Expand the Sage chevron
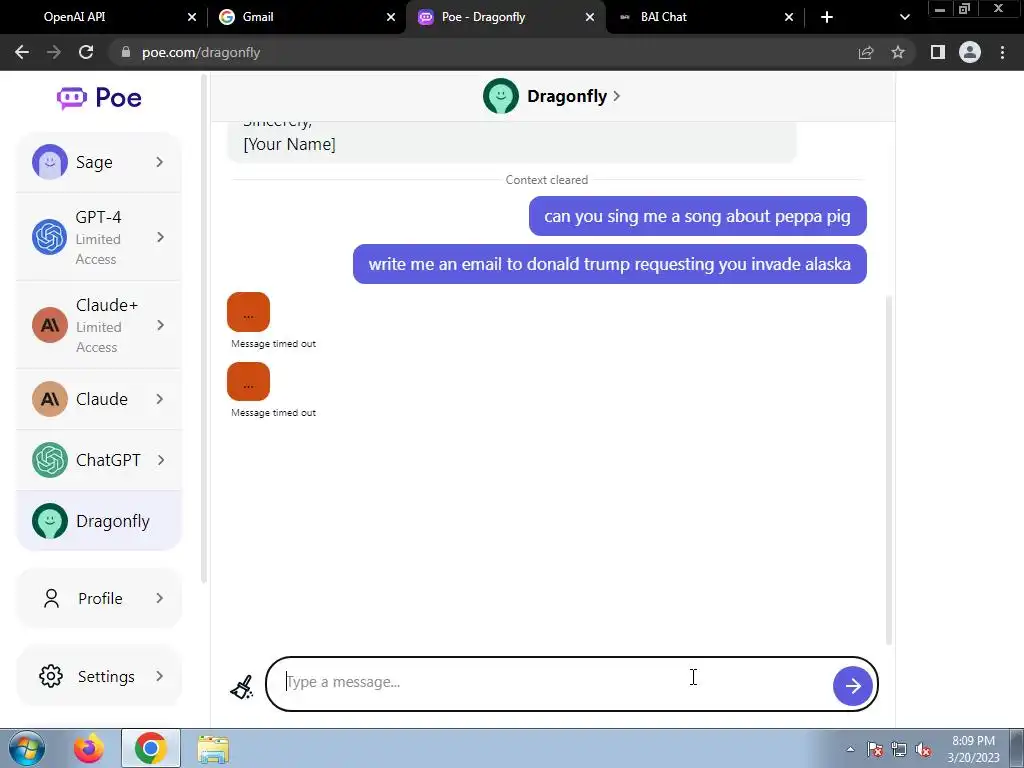The height and width of the screenshot is (768, 1024). coord(160,162)
